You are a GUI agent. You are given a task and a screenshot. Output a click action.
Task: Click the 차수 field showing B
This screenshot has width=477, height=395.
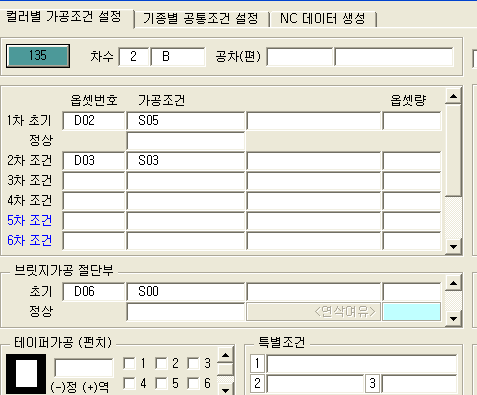[178, 57]
